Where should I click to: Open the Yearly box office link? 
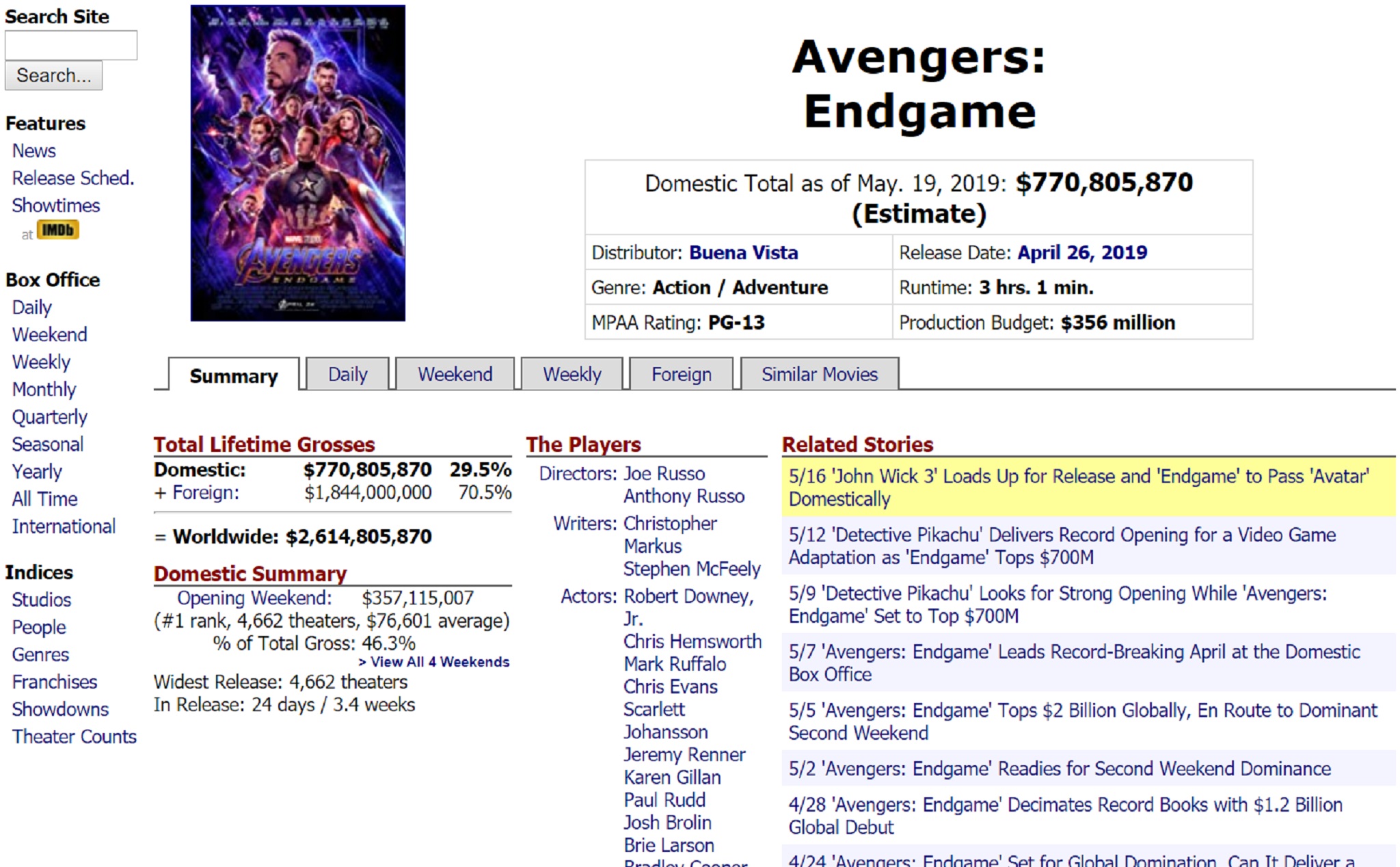(37, 471)
